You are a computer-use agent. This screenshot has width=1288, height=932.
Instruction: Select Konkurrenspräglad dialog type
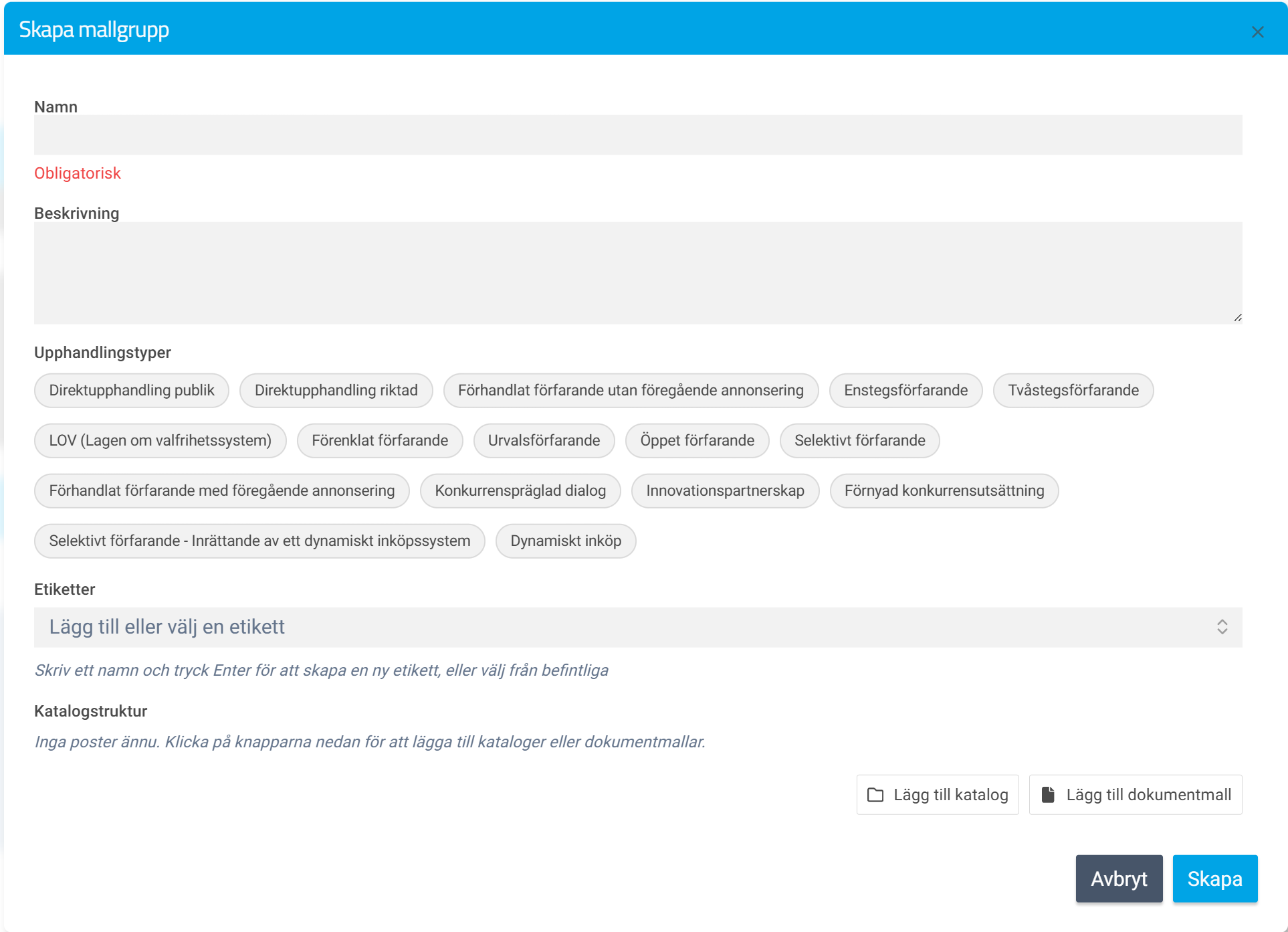(x=520, y=491)
